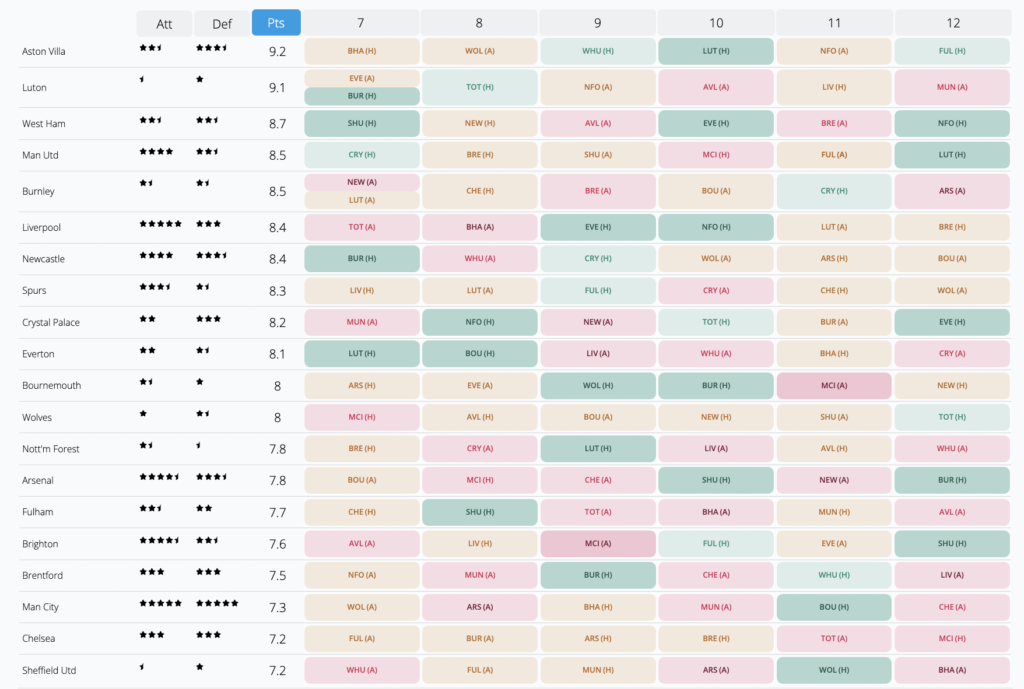Select the Chelsea team name
1024x689 pixels.
point(39,638)
